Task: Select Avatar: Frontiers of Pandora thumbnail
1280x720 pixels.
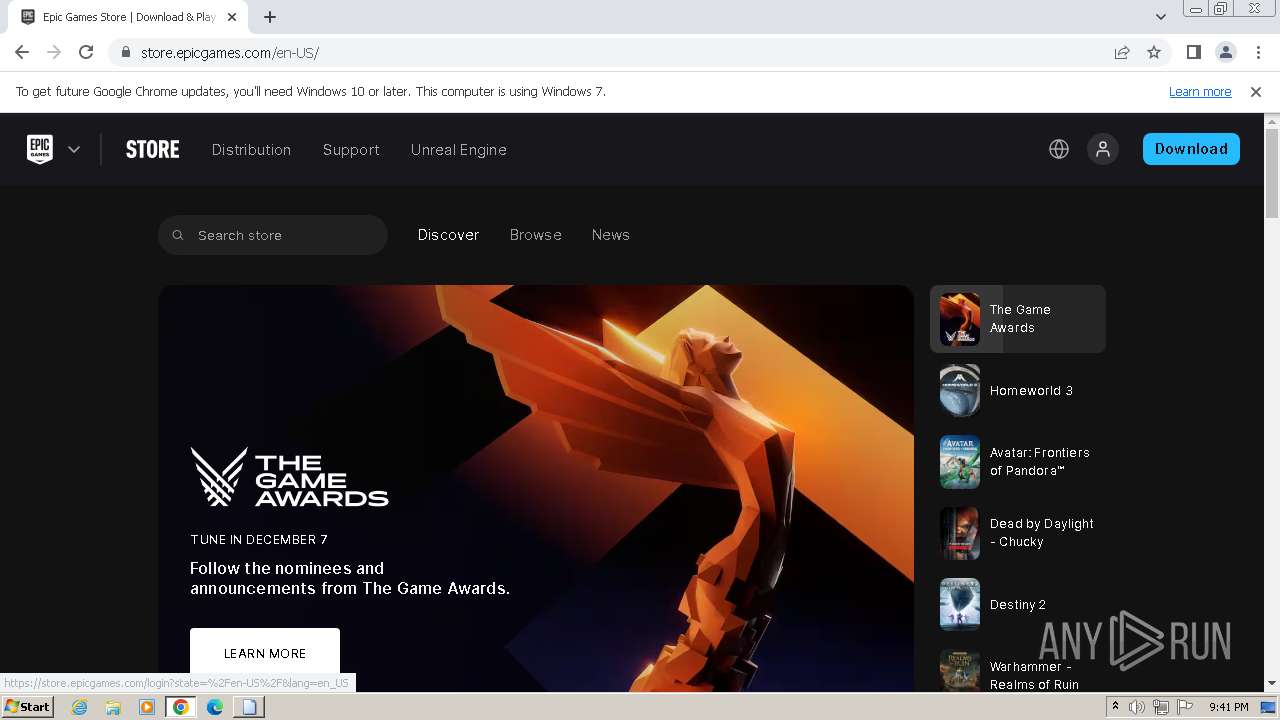Action: (x=959, y=461)
